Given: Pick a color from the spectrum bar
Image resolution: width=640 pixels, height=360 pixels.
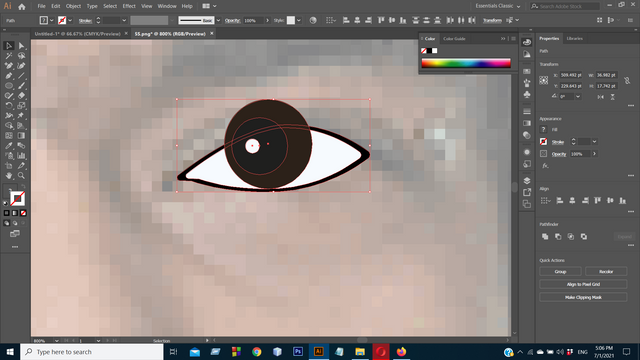Looking at the screenshot, I should point(466,63).
